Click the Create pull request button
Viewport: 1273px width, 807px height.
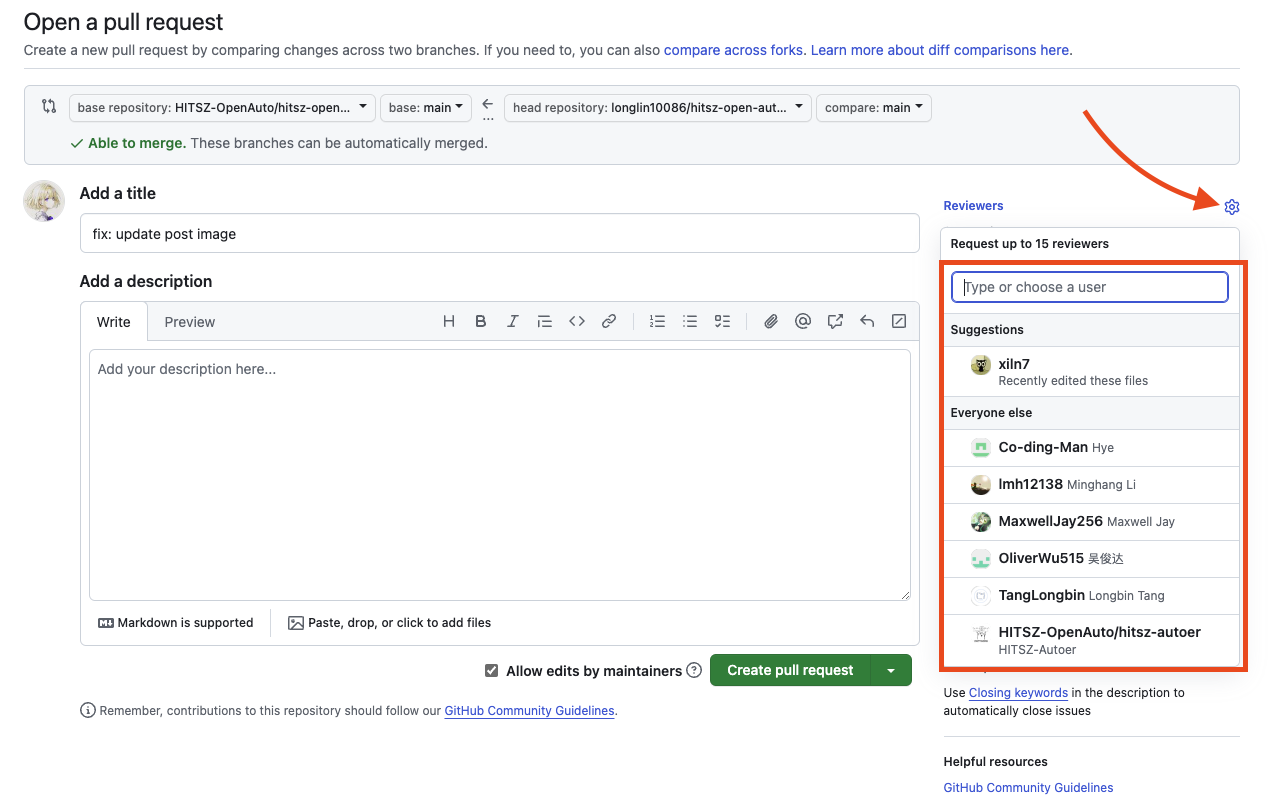pyautogui.click(x=790, y=670)
